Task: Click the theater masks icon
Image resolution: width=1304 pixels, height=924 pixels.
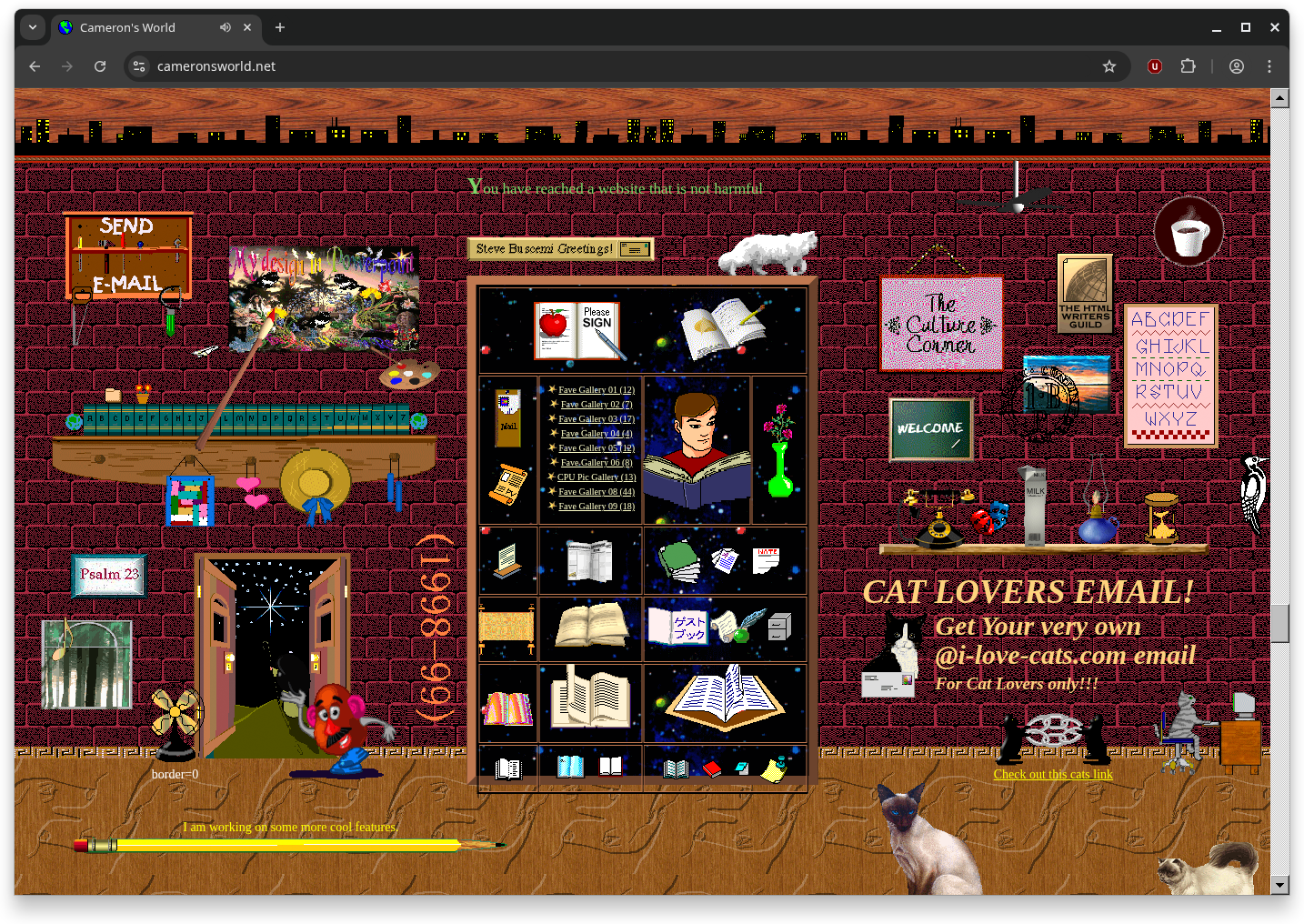Action: coord(988,518)
